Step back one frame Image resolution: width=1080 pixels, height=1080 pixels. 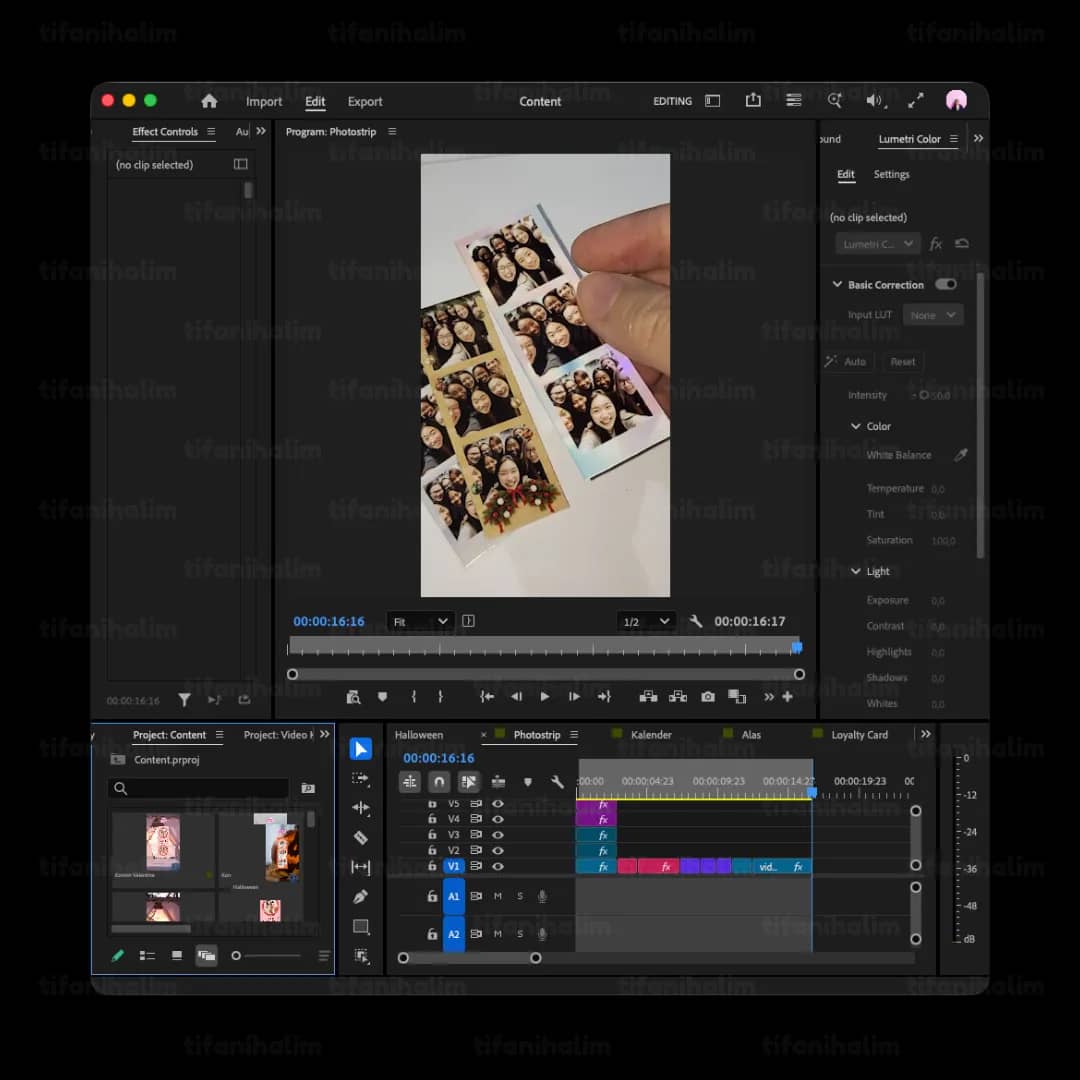point(516,697)
